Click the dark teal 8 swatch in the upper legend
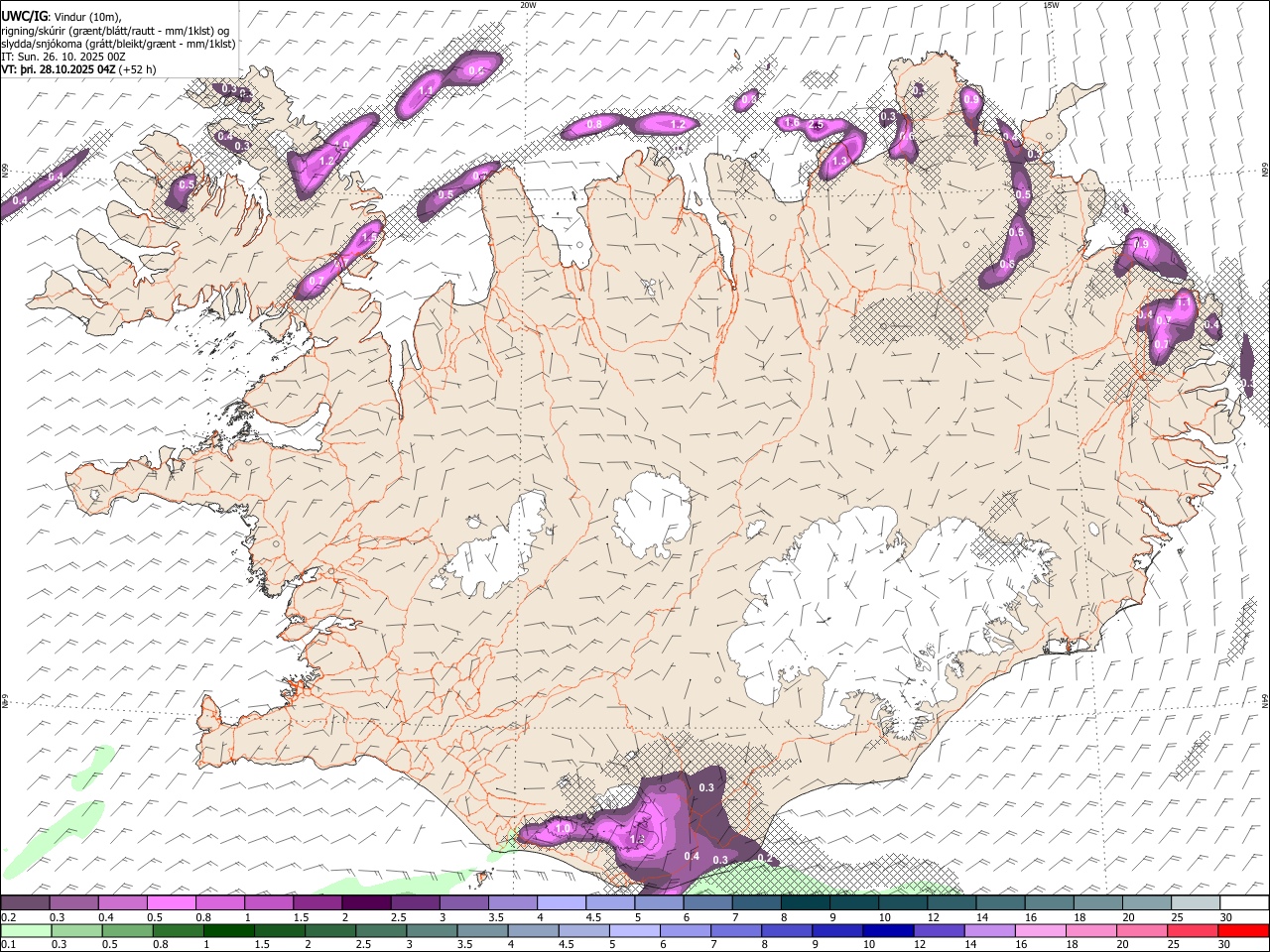Viewport: 1270px width, 952px height. 805,902
